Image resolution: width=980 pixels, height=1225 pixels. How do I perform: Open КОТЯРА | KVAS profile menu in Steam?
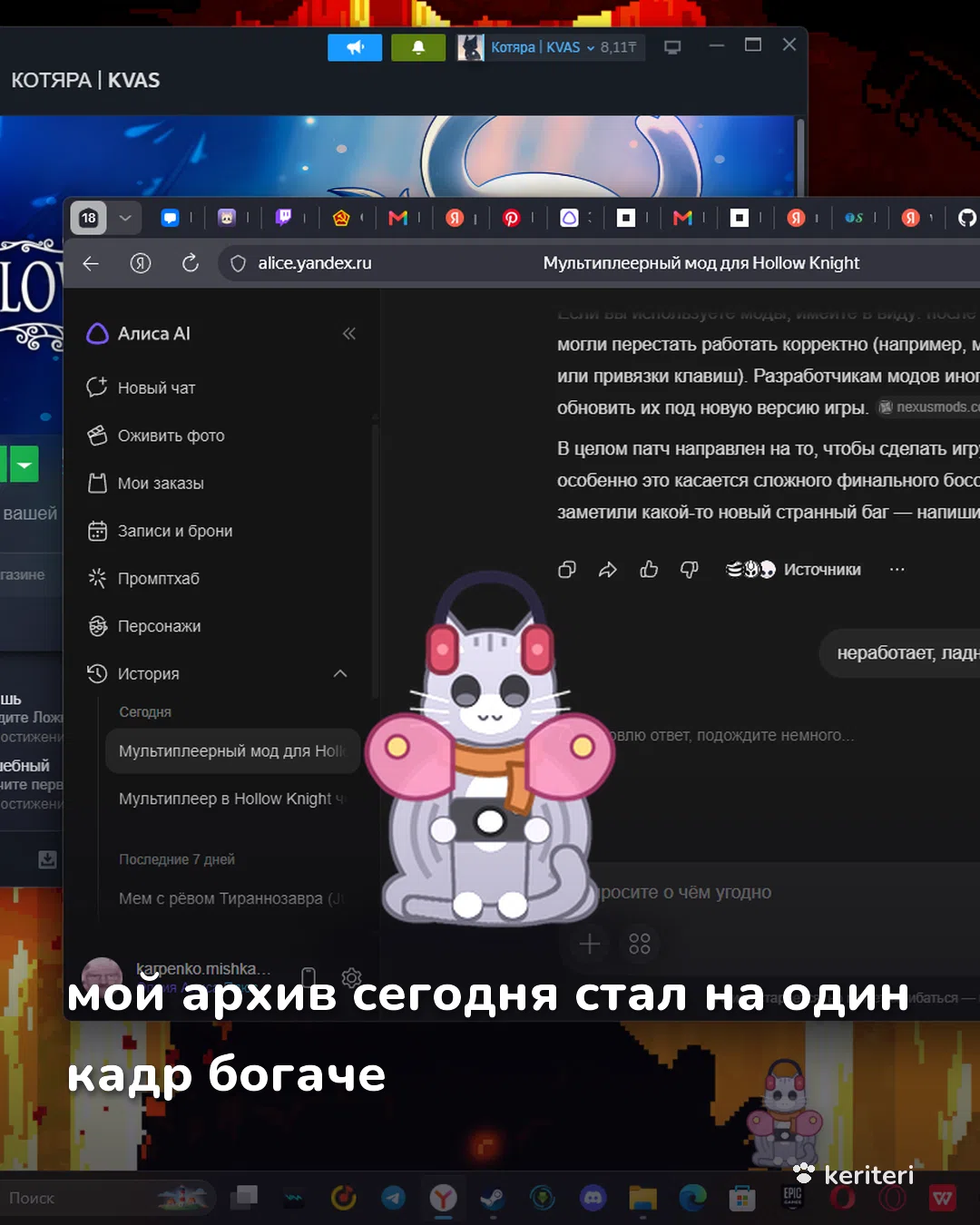85,80
